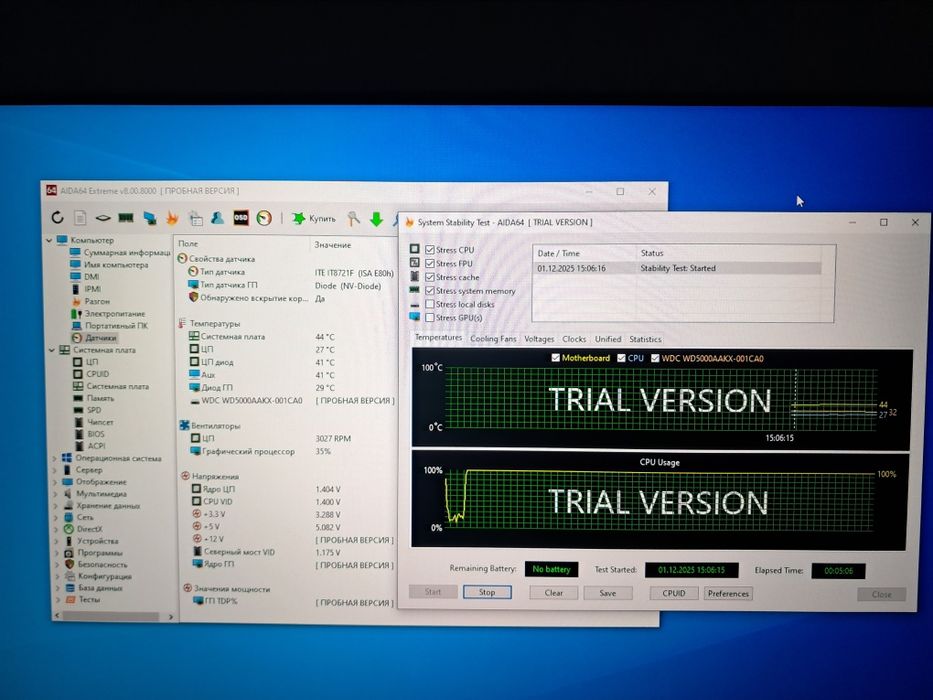This screenshot has width=933, height=700.
Task: Uncheck the Stress cache checkbox
Action: click(430, 277)
